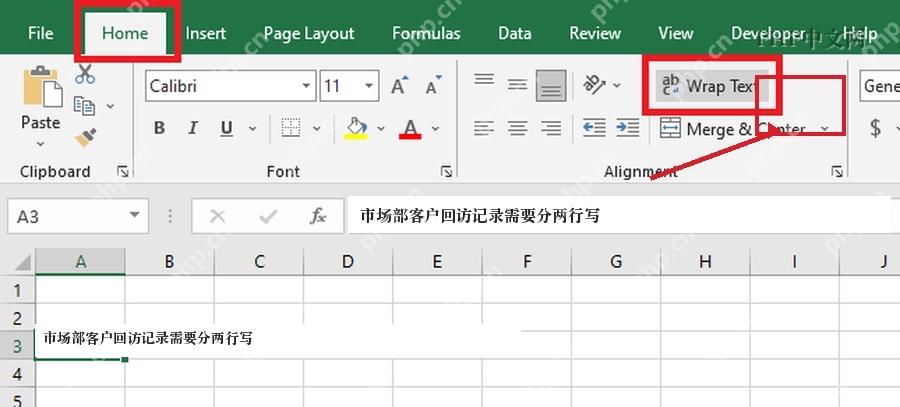Select column D header
The height and width of the screenshot is (407, 900).
(x=348, y=262)
